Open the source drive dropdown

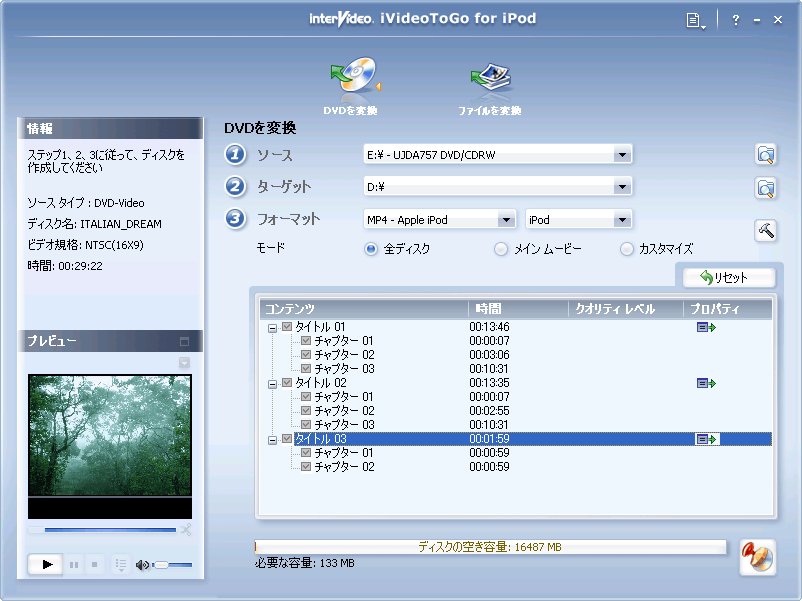(622, 155)
